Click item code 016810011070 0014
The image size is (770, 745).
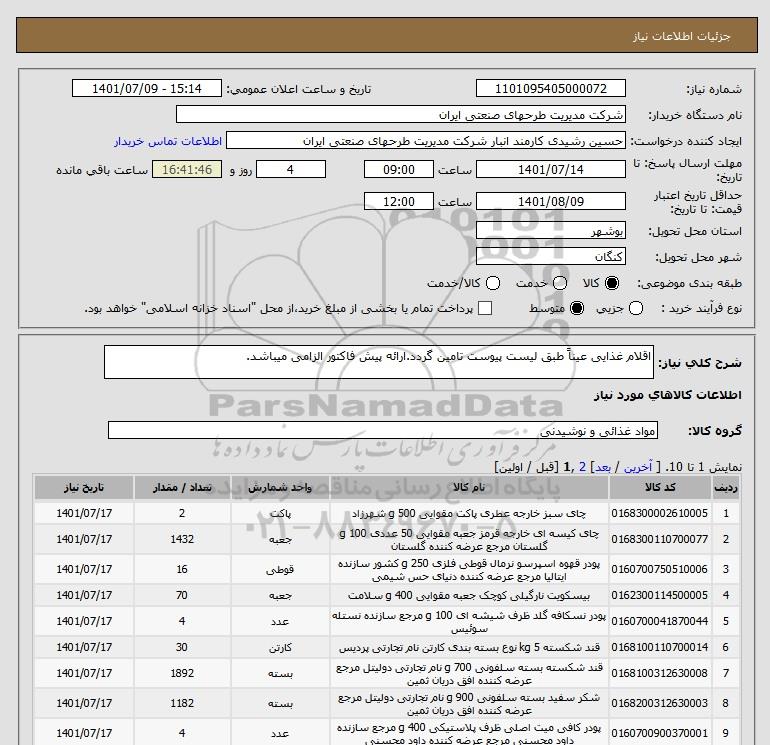[x=660, y=647]
